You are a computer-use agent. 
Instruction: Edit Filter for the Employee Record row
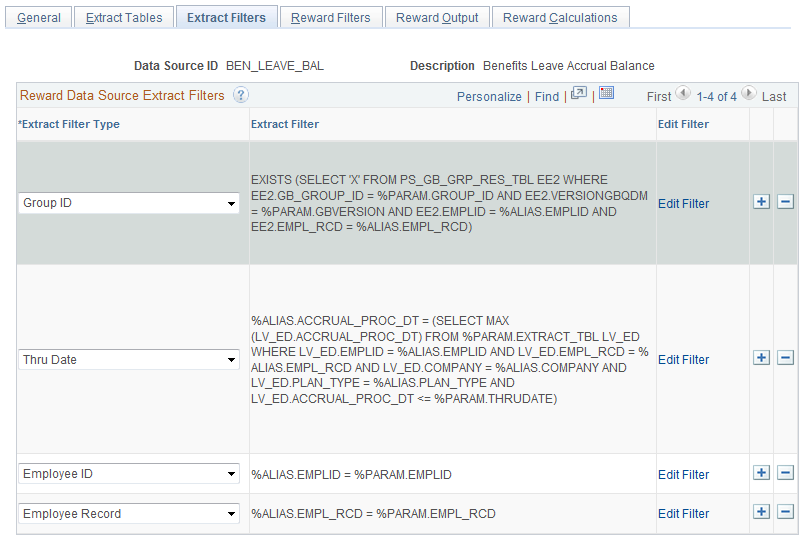click(683, 514)
